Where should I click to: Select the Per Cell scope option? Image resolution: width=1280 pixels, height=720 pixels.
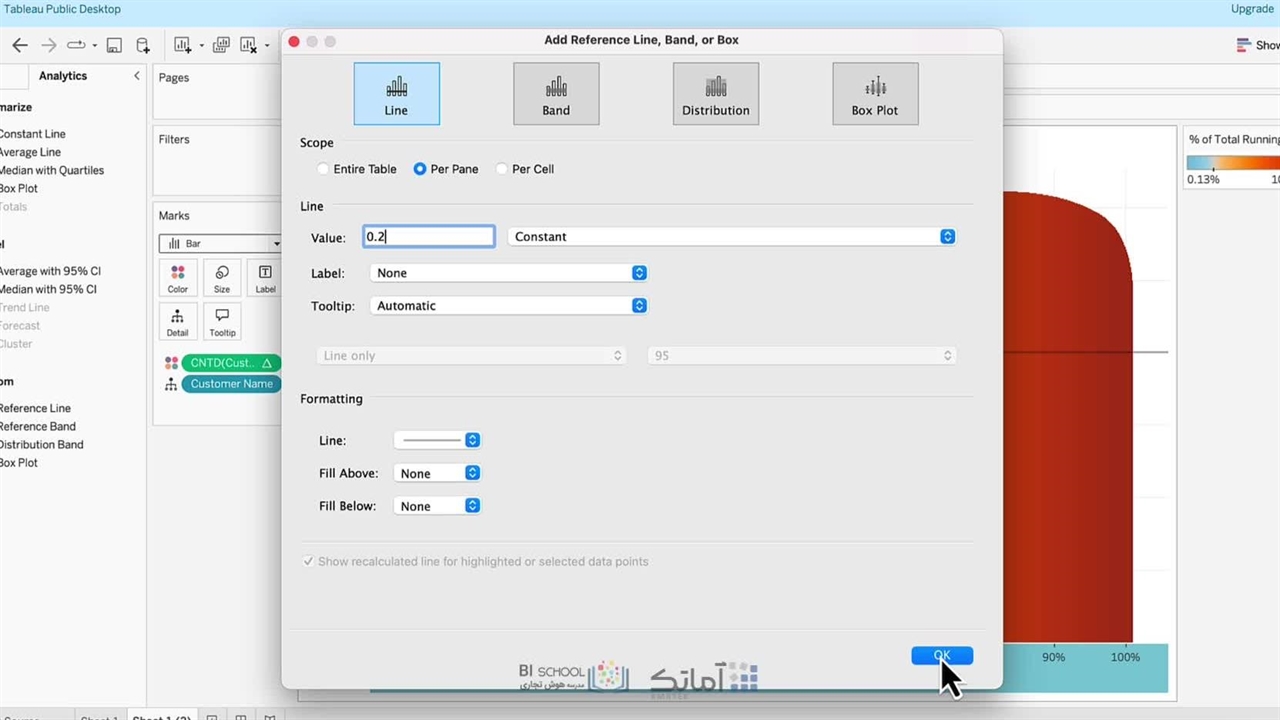pyautogui.click(x=502, y=169)
